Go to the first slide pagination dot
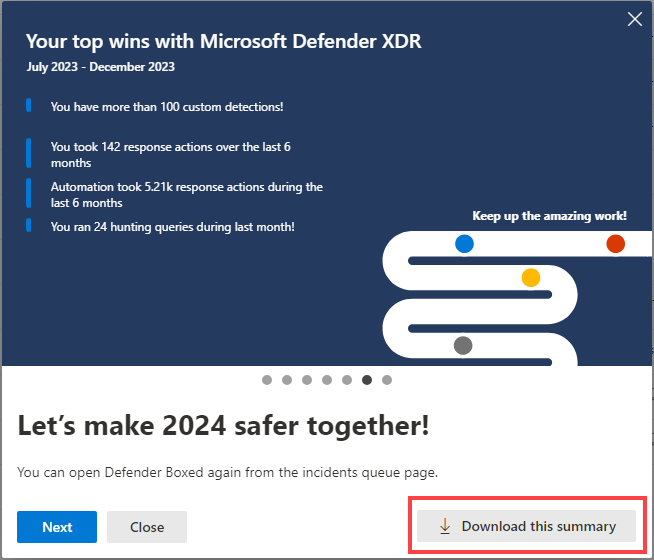 (x=267, y=380)
